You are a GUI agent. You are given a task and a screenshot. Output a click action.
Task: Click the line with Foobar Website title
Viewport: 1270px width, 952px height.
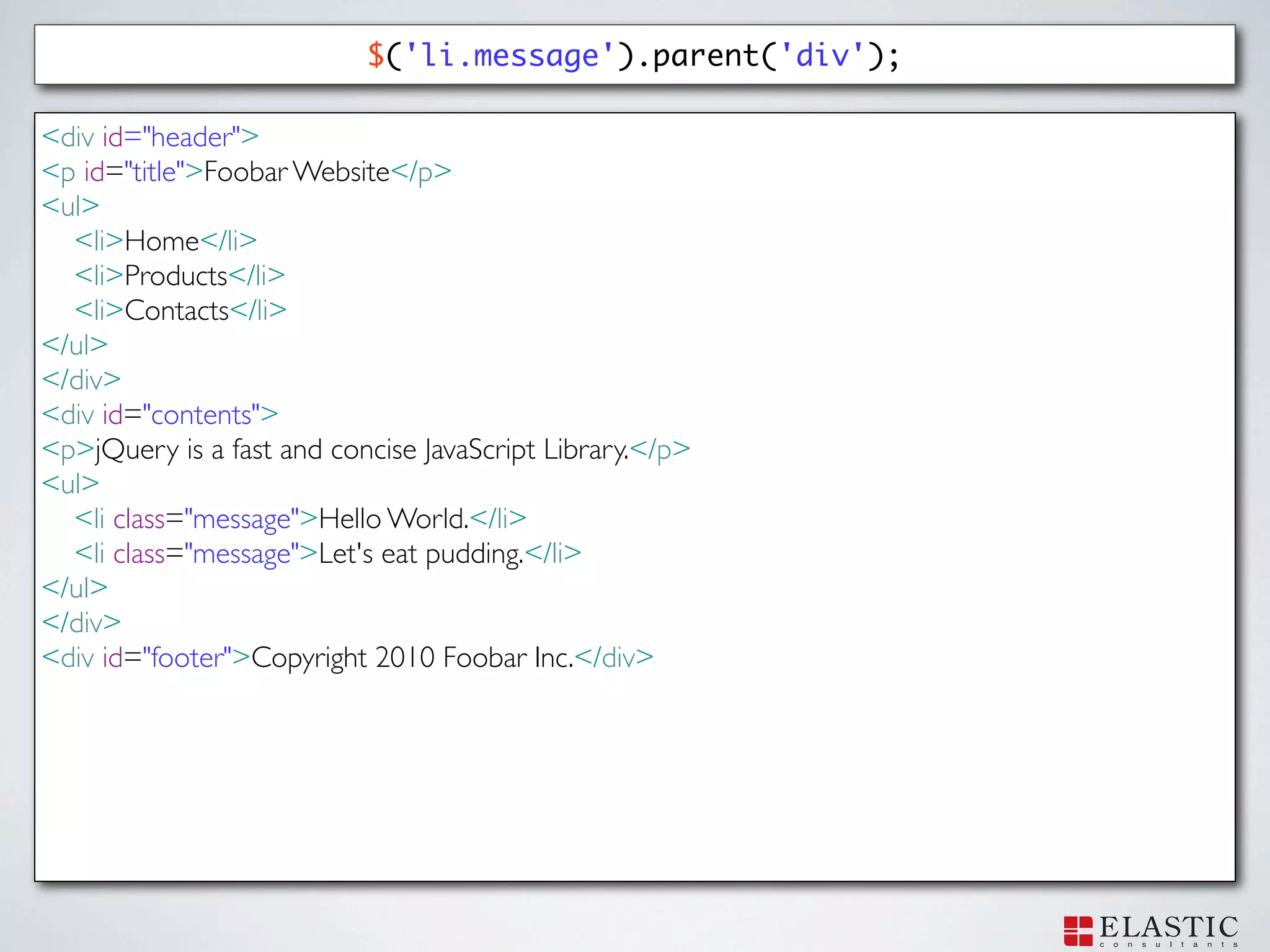pyautogui.click(x=246, y=172)
